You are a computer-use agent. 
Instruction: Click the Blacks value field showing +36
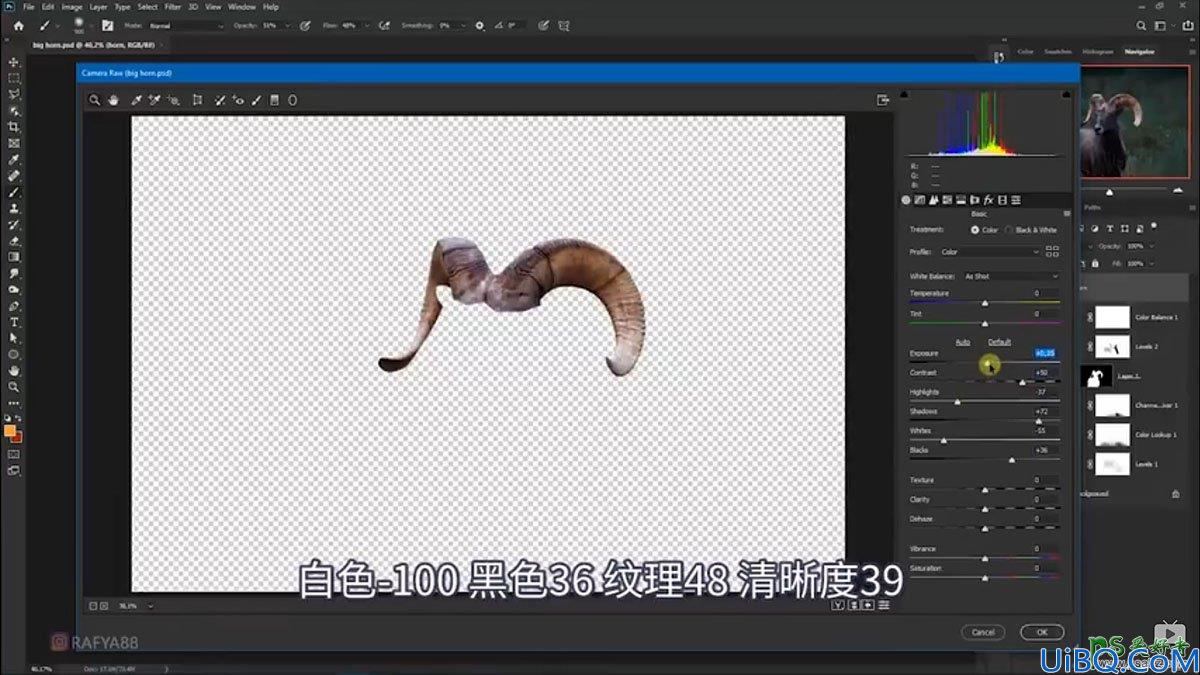pos(1045,450)
